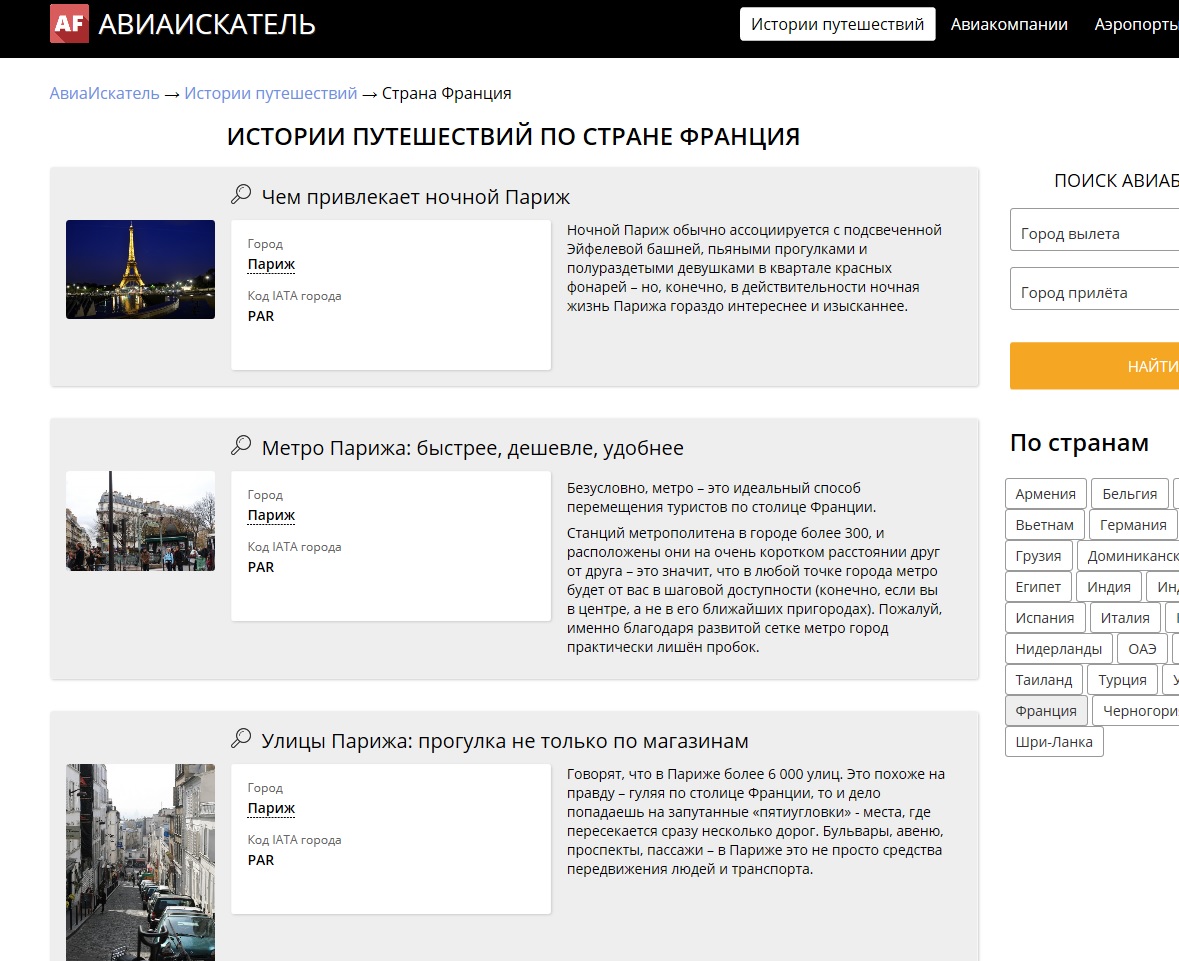Select the Бельгия country tag
Screen dimensions: 1179x961
point(1130,494)
